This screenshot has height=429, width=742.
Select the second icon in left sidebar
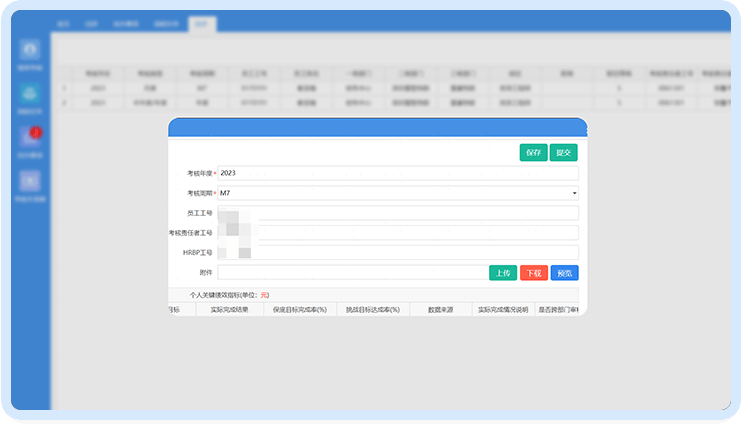pos(31,95)
